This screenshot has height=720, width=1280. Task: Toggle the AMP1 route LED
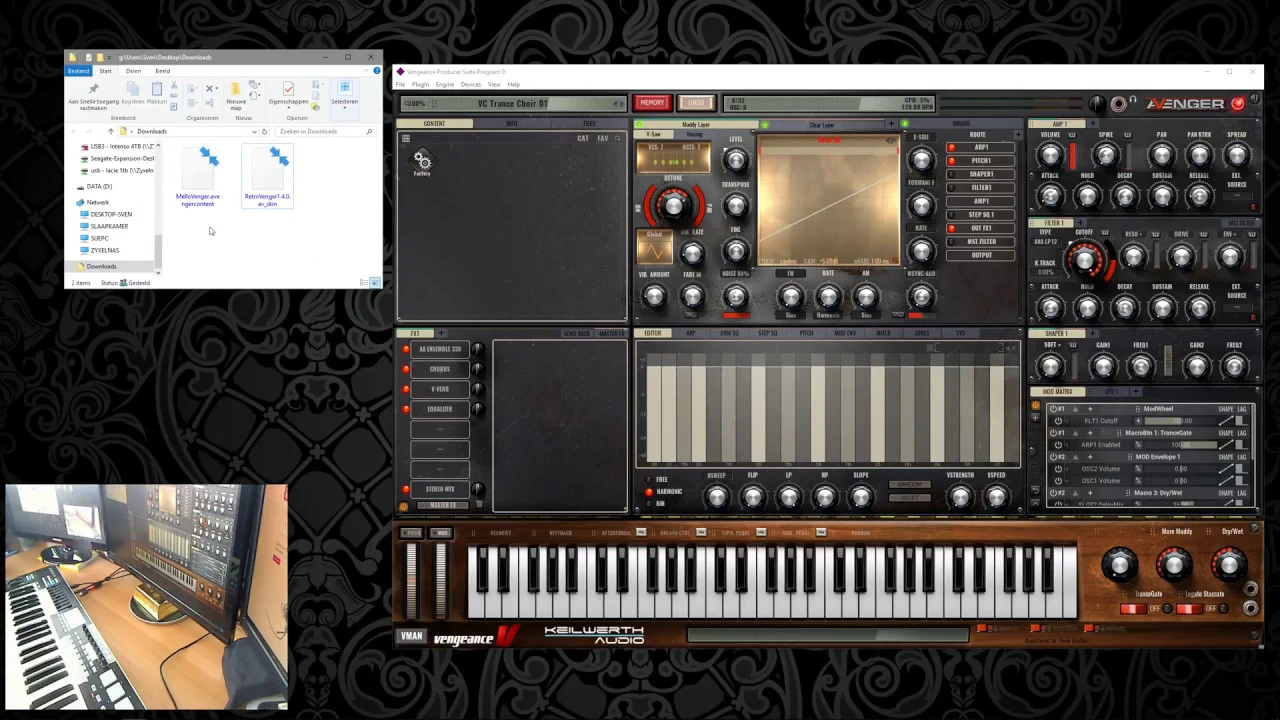coord(951,147)
